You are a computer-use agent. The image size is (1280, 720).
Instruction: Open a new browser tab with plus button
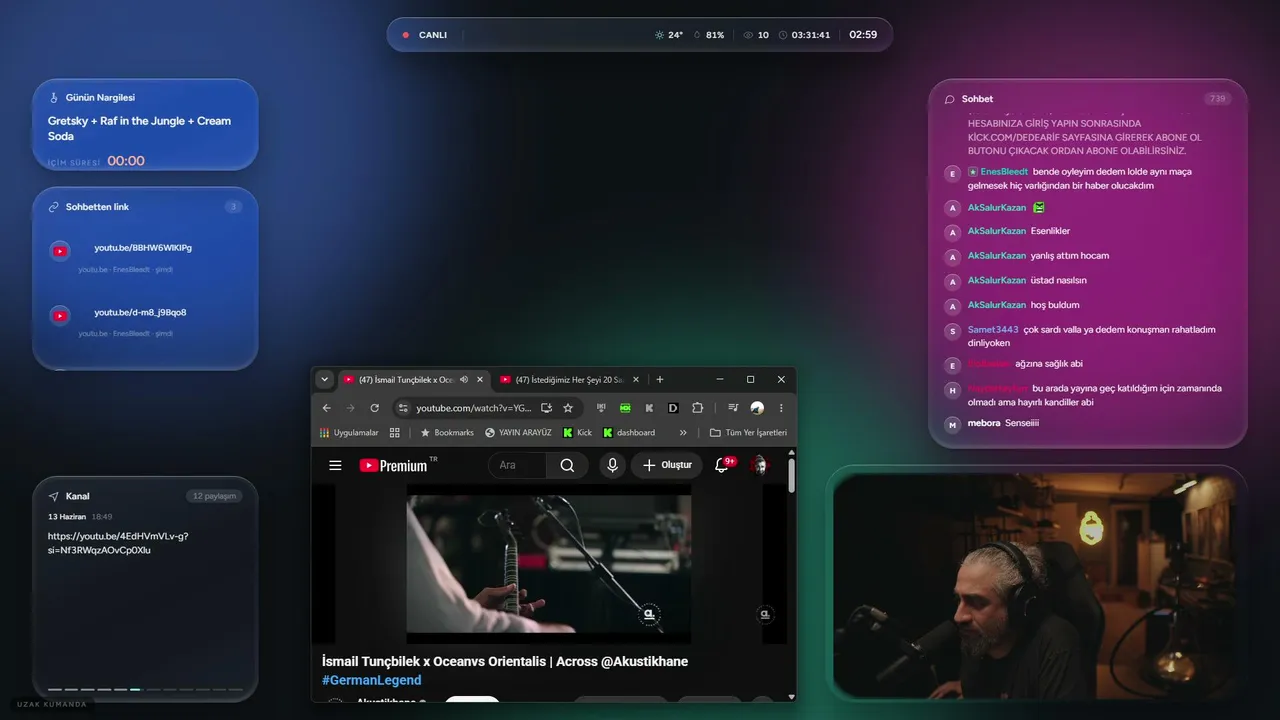(x=659, y=380)
